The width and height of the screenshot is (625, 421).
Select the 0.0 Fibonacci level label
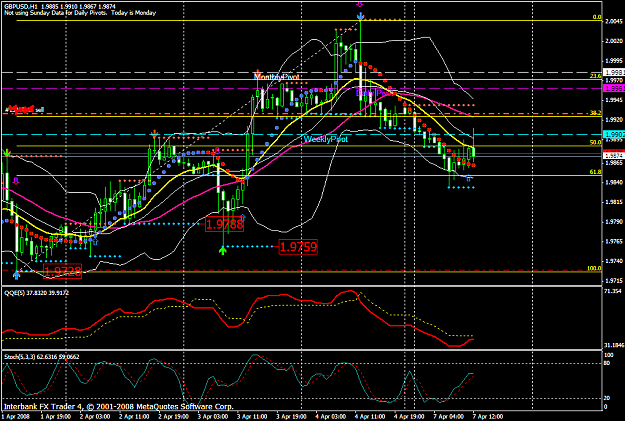pos(597,17)
